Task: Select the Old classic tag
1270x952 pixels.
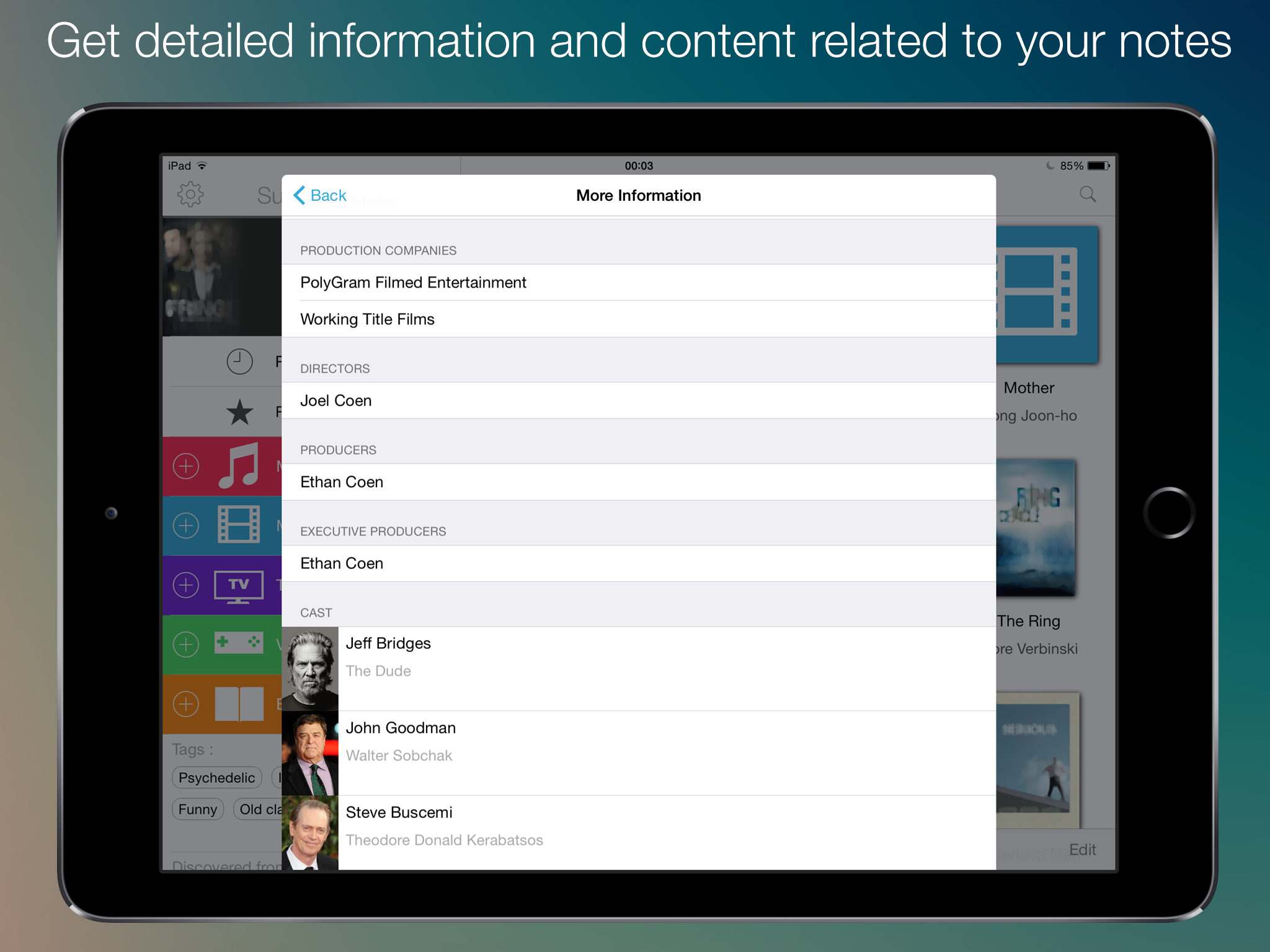Action: [258, 809]
